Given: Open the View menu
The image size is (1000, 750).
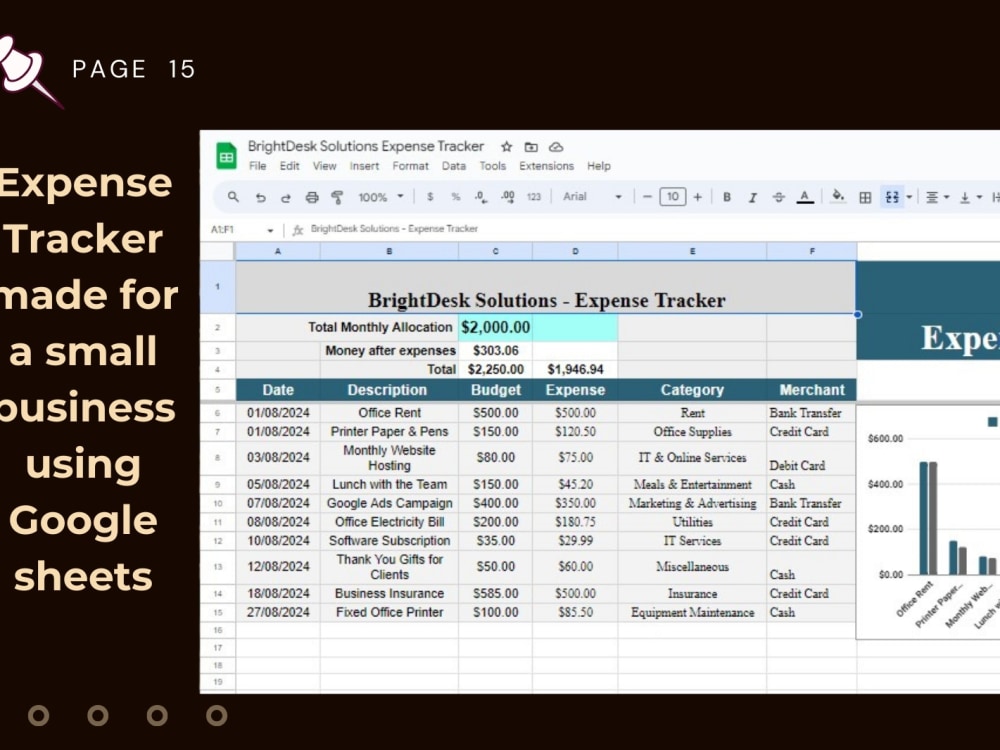Looking at the screenshot, I should 324,166.
